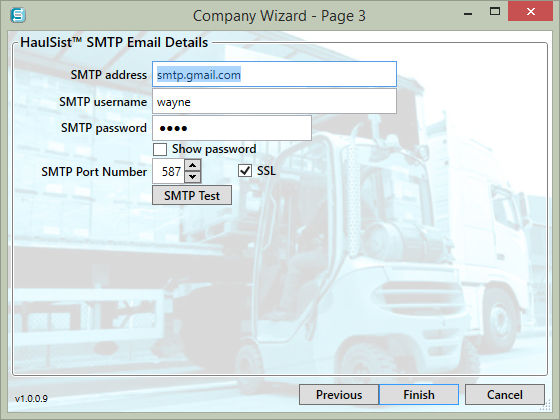The width and height of the screenshot is (560, 420).
Task: Focus the SMTP address field
Action: tap(274, 74)
